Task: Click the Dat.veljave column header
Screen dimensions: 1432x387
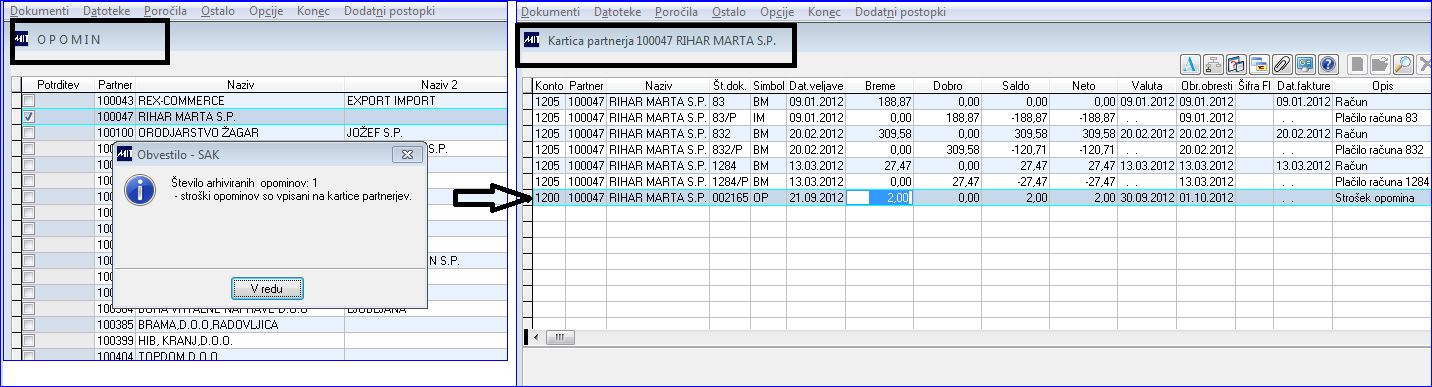Action: tap(816, 85)
